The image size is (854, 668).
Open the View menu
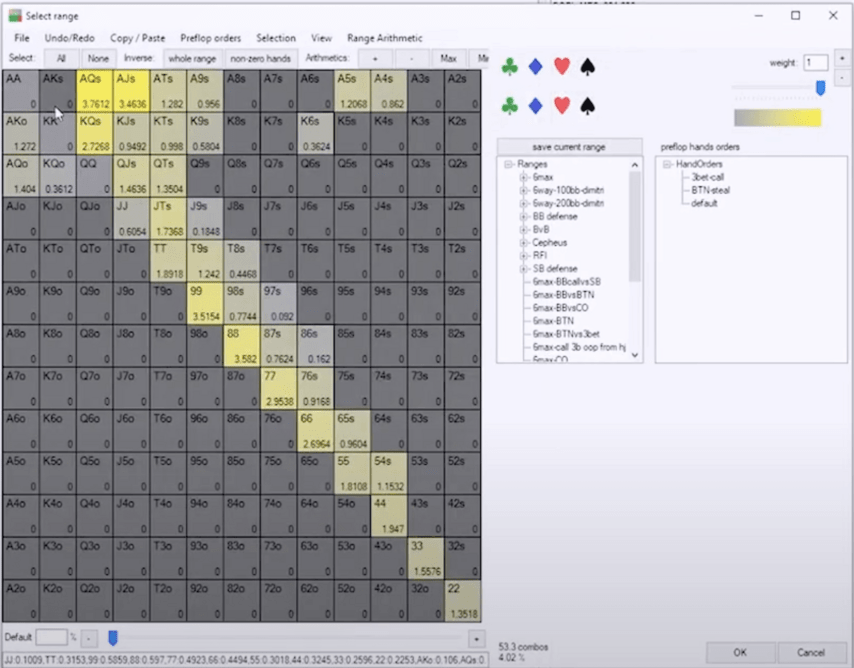tap(321, 38)
